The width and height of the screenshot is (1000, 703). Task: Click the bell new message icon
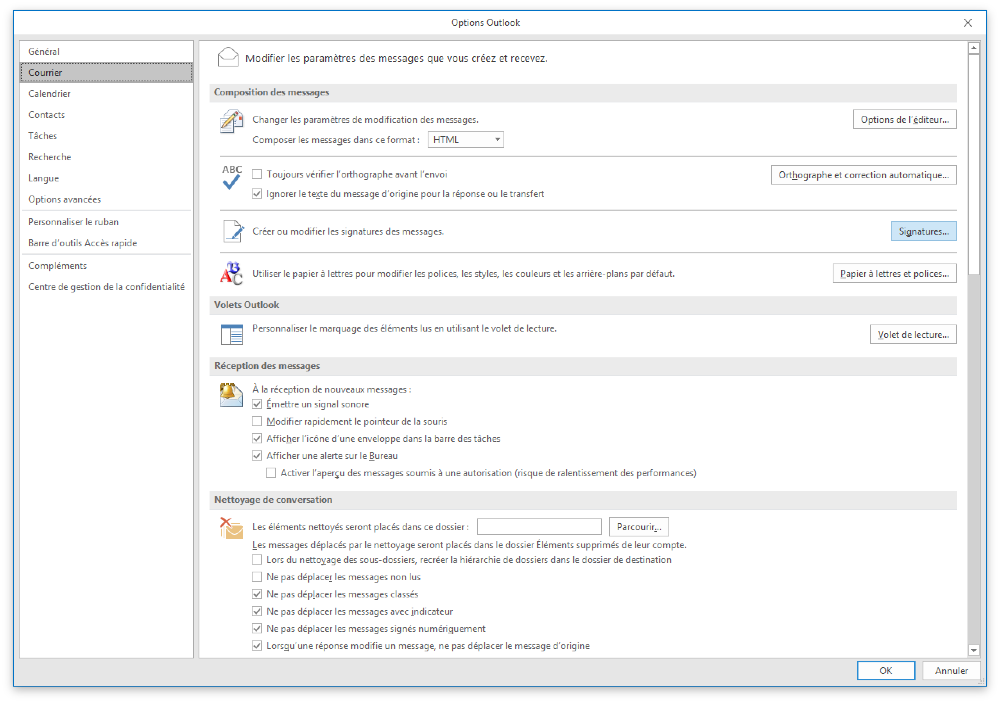(231, 394)
